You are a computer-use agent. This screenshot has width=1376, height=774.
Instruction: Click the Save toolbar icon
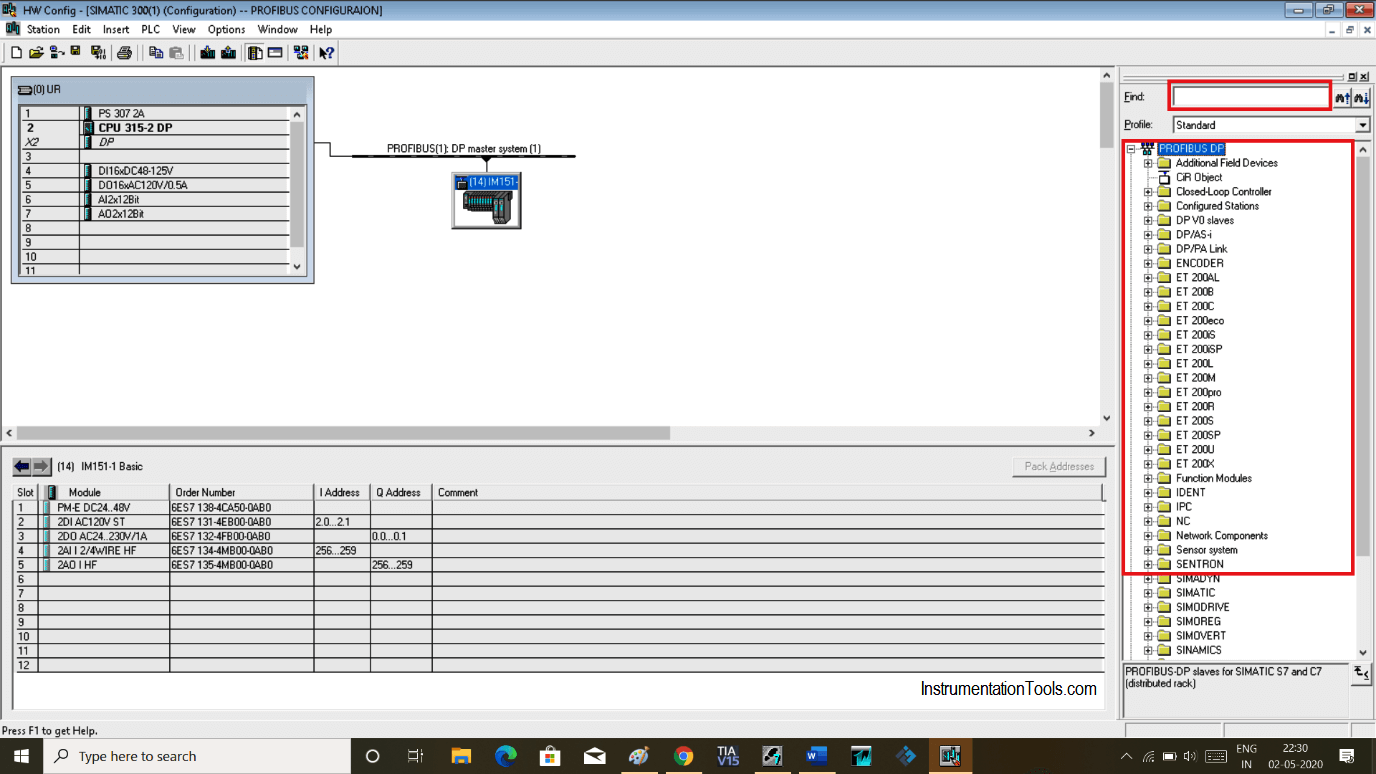point(75,52)
